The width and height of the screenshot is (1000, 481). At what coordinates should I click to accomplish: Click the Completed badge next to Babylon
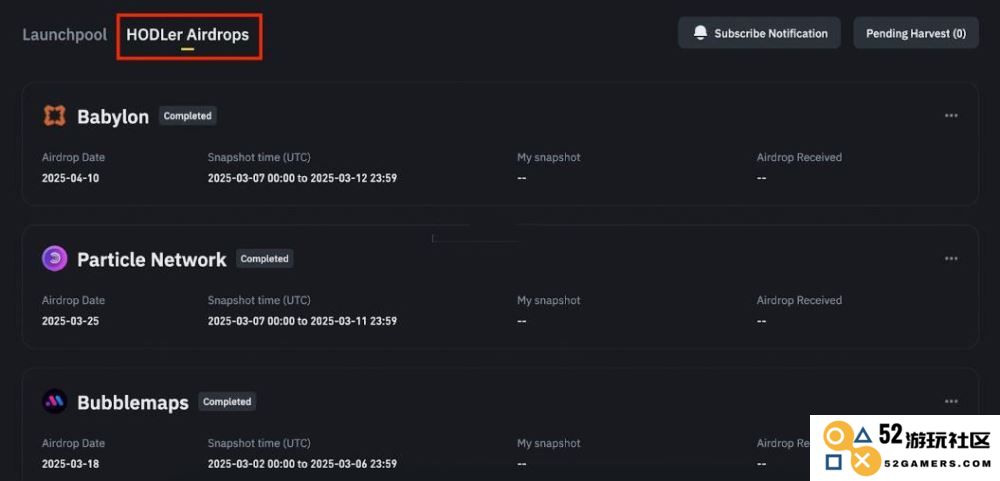click(x=188, y=116)
